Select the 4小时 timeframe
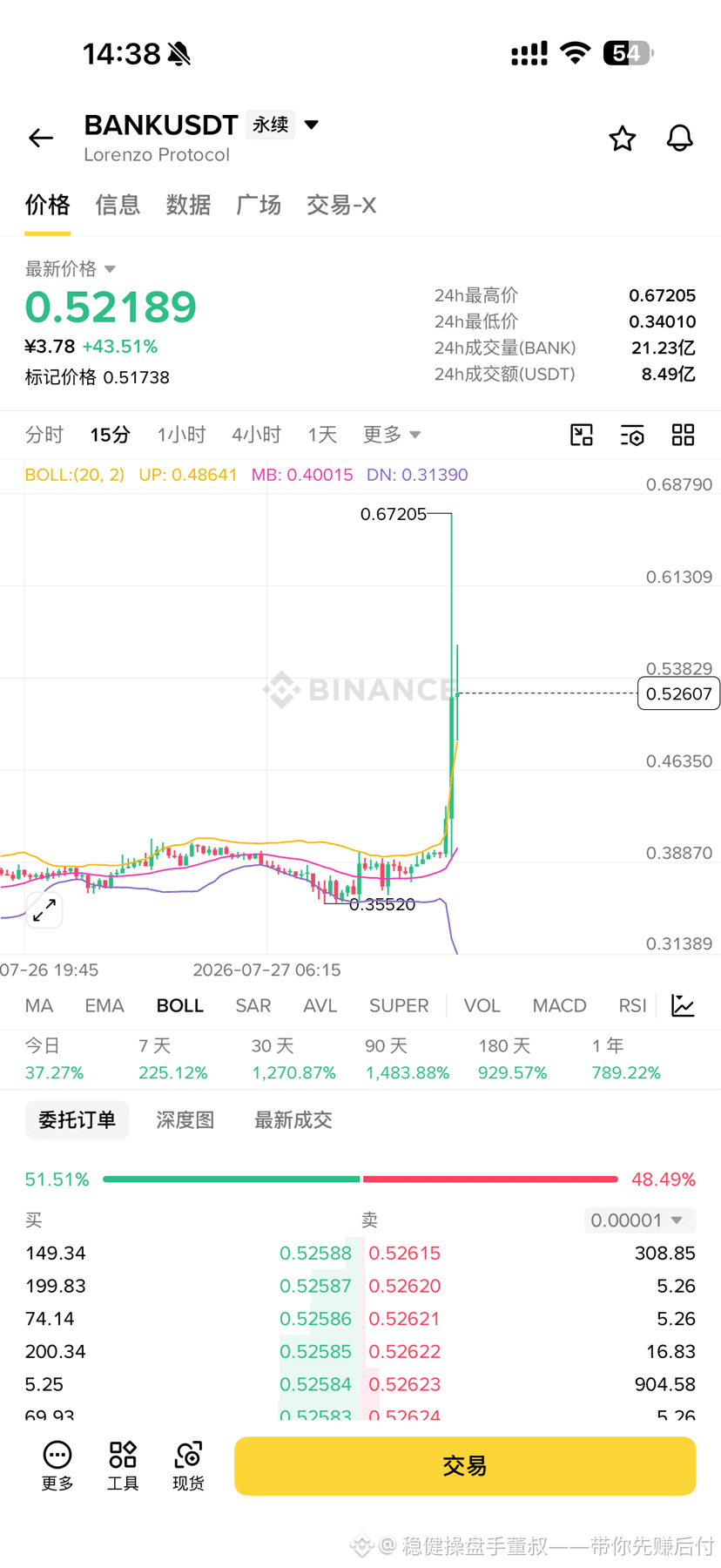Screen dimensions: 721x1568 pyautogui.click(x=257, y=435)
